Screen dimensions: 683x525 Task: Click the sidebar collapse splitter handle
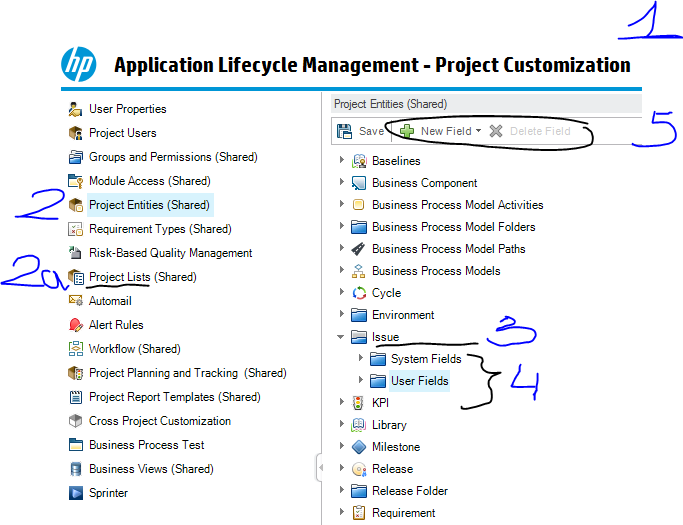click(320, 467)
